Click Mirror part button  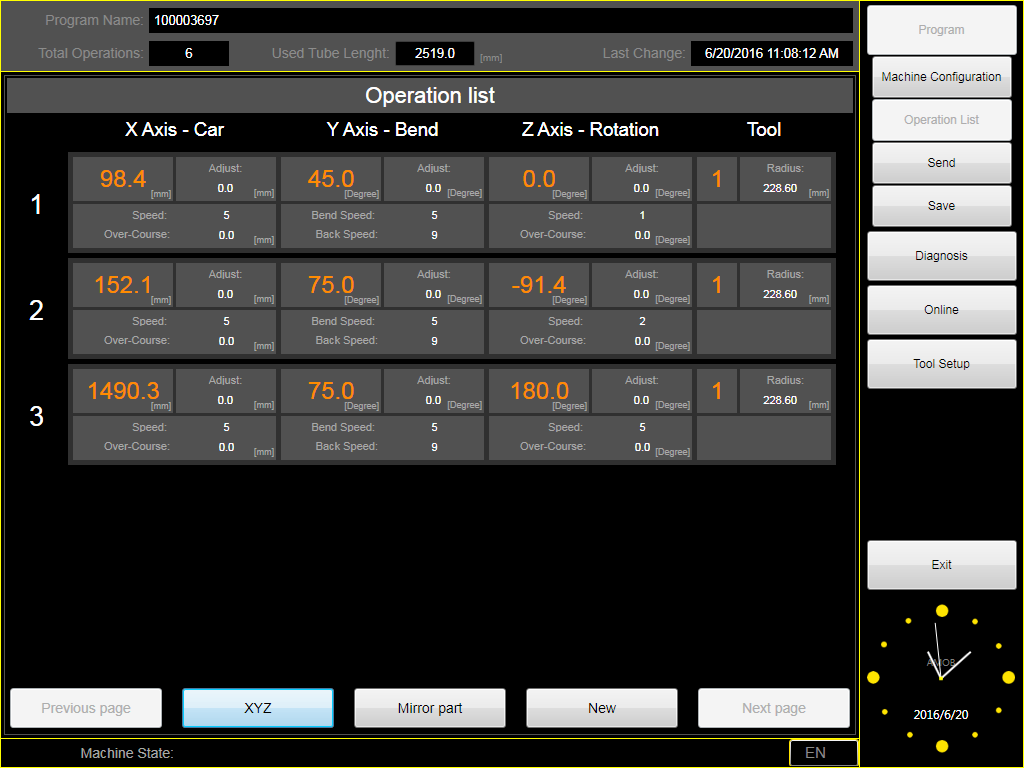coord(430,708)
